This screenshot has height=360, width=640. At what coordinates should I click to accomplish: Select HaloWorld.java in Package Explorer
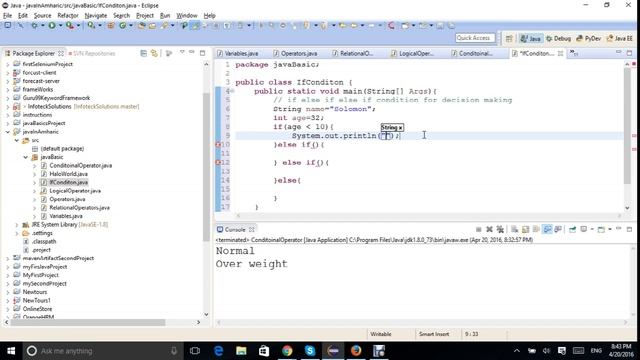pos(68,174)
